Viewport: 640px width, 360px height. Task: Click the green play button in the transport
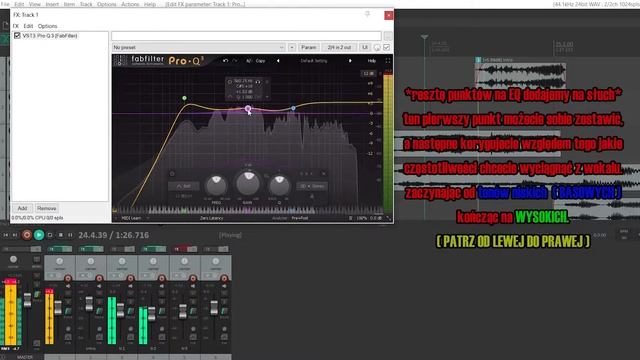tap(39, 235)
